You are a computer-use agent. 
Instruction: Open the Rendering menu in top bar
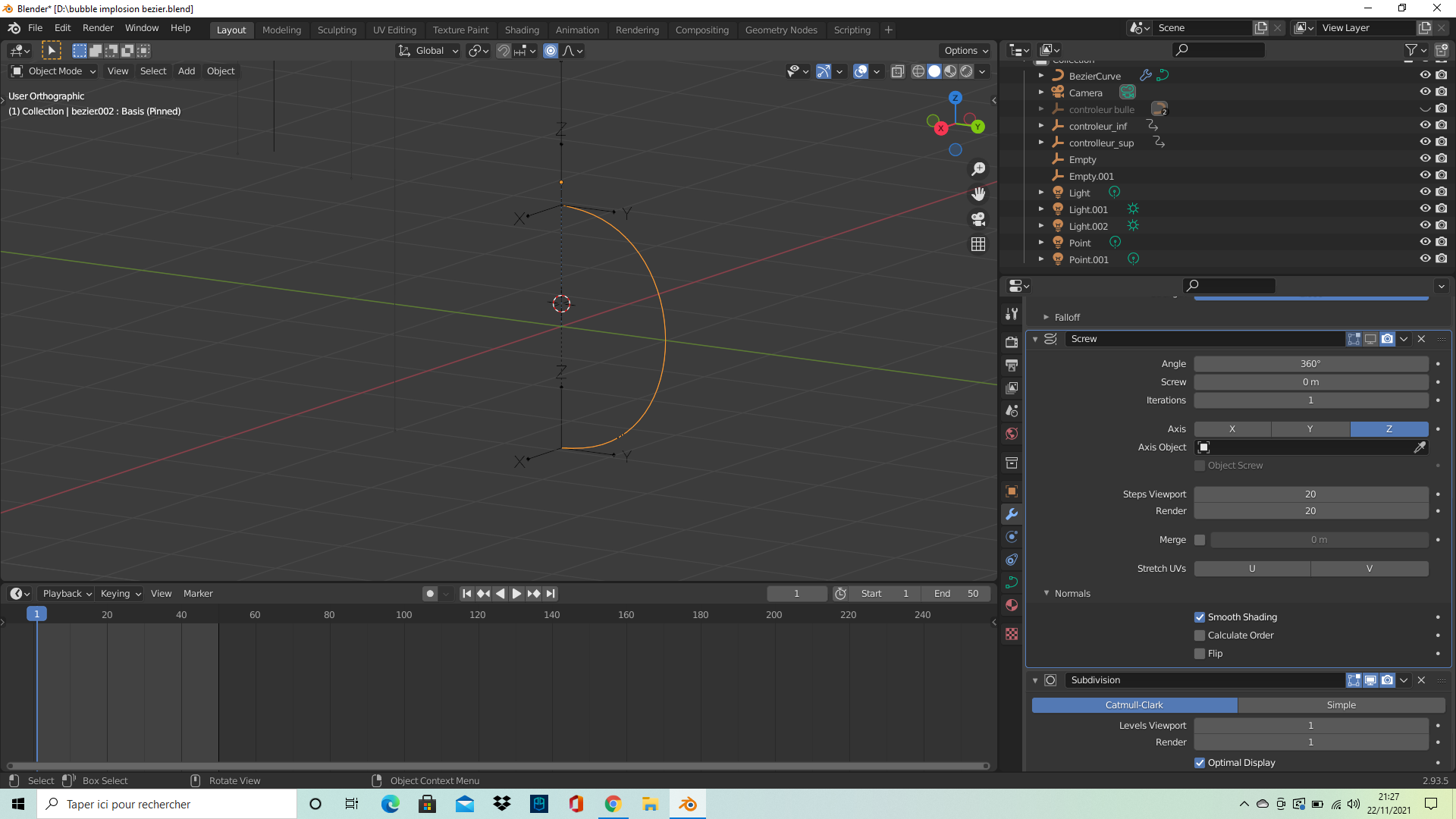638,29
